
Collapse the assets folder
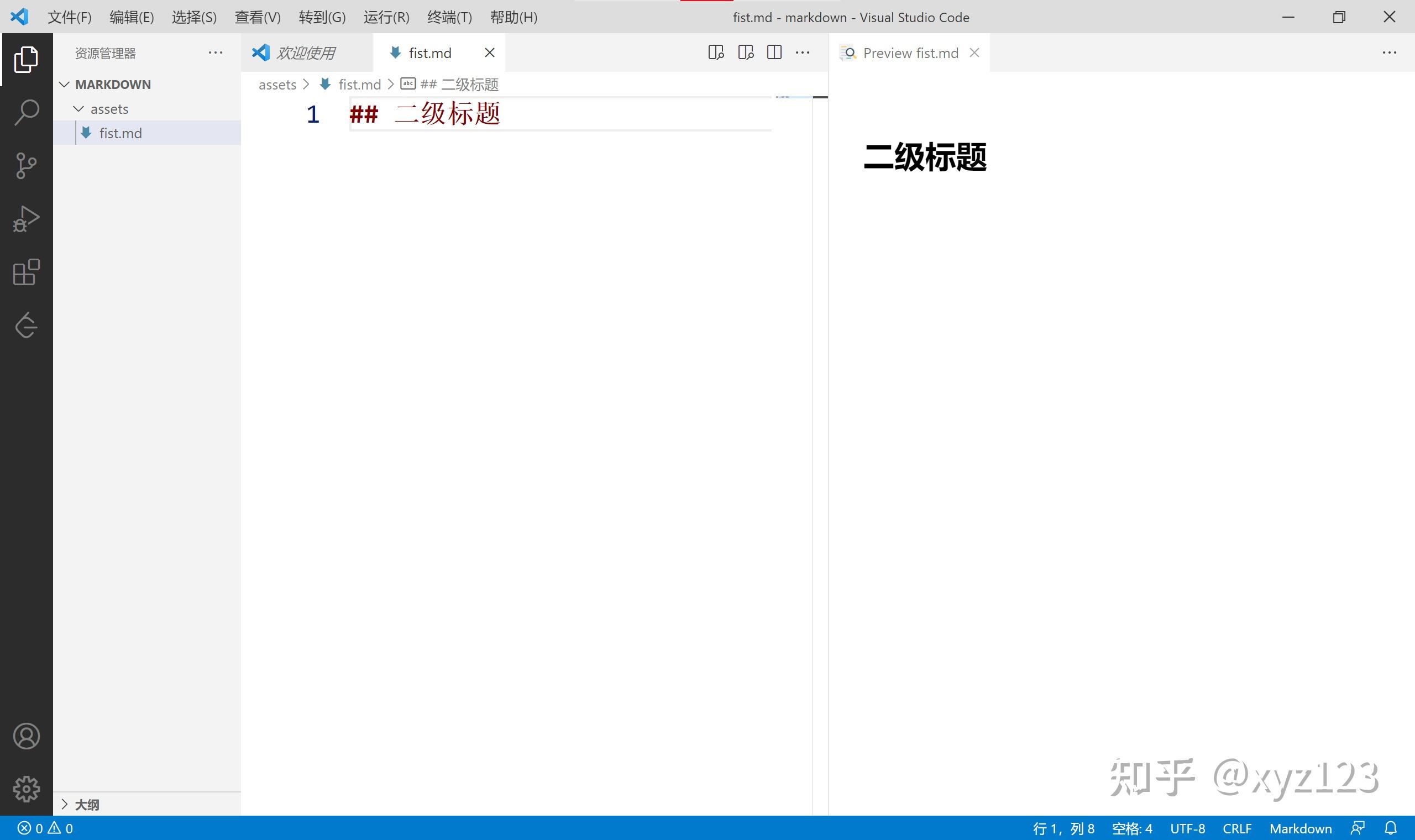(x=78, y=109)
